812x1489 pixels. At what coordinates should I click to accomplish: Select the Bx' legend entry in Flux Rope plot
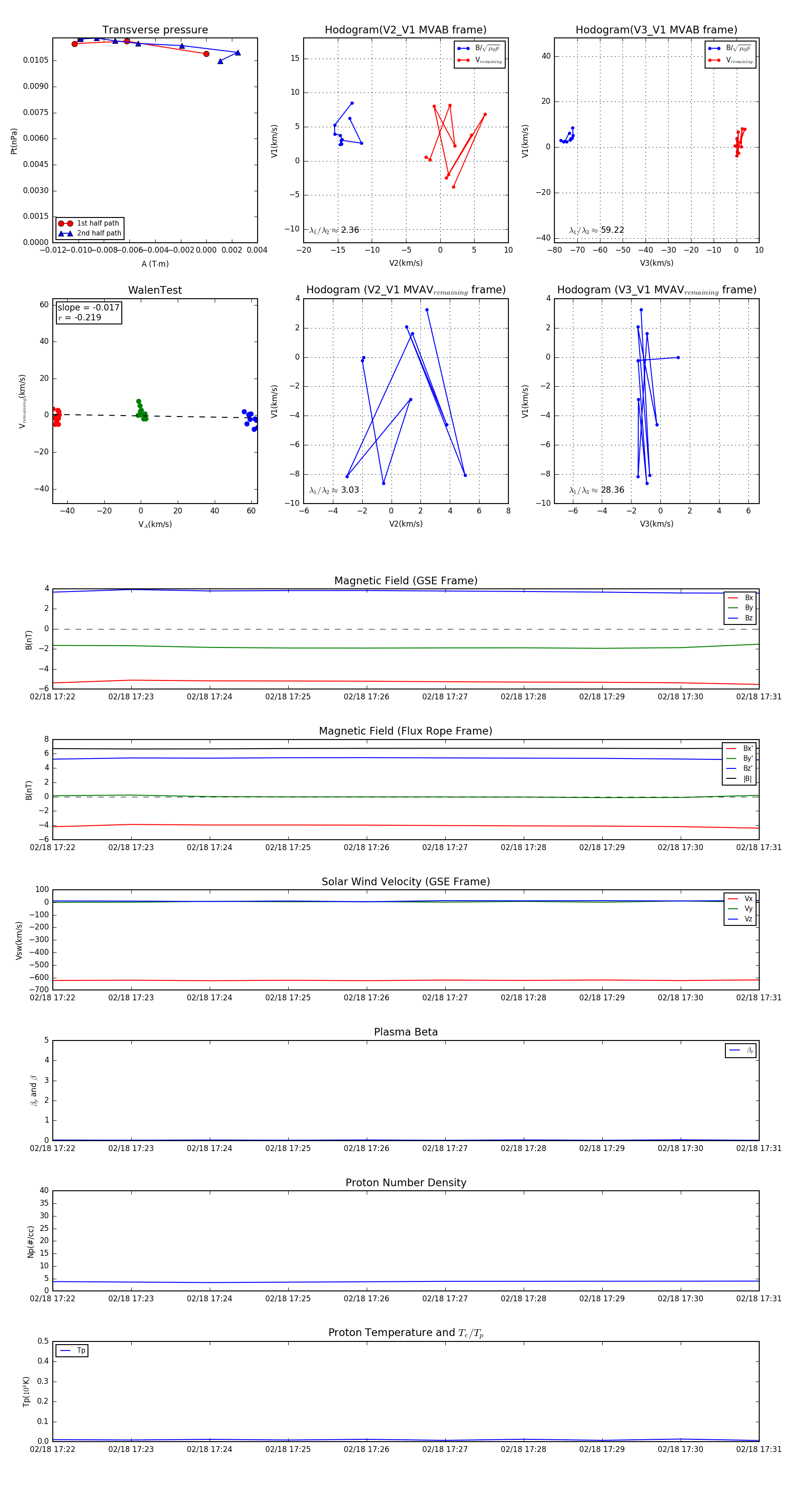(739, 748)
